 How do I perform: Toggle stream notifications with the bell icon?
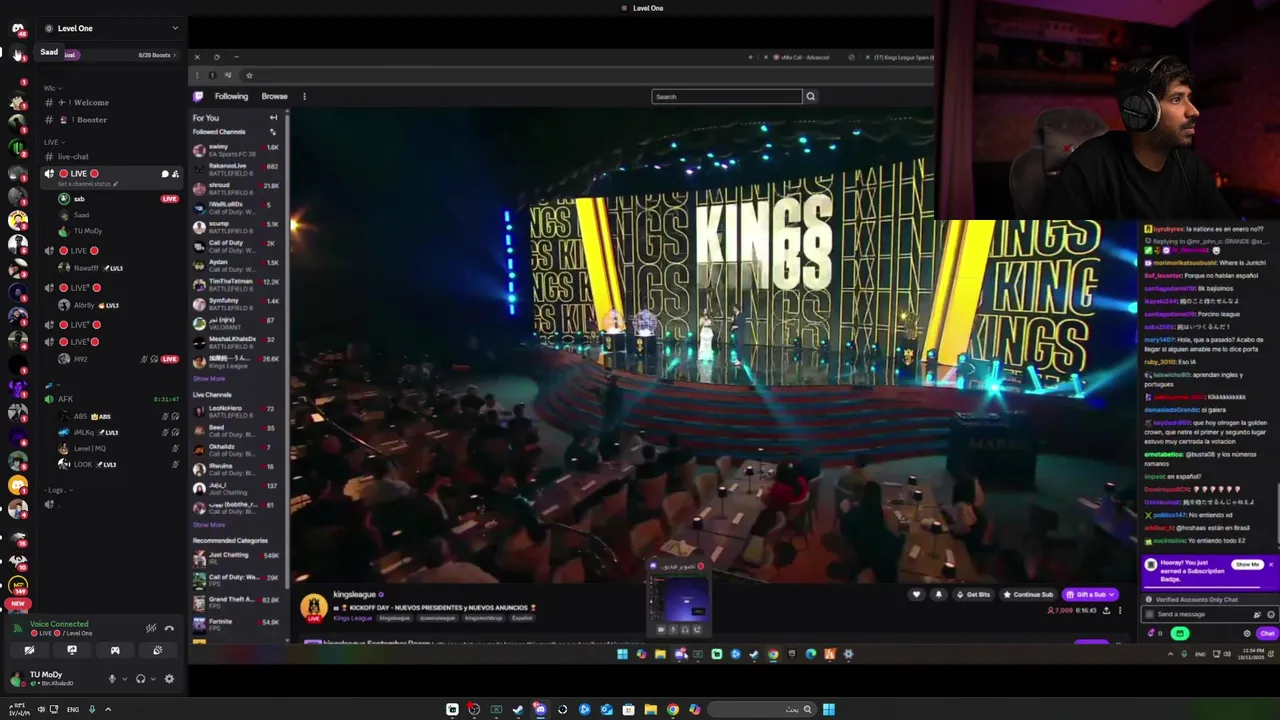click(x=938, y=595)
